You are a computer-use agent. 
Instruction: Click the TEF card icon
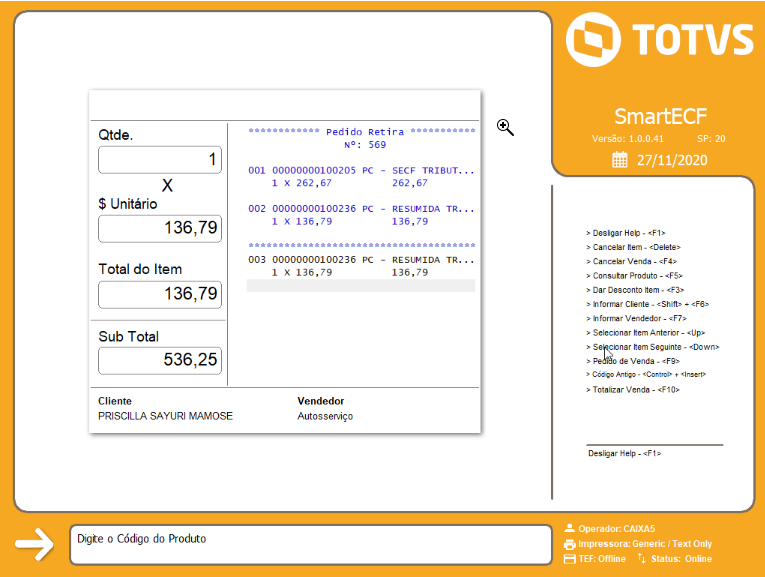(x=569, y=559)
